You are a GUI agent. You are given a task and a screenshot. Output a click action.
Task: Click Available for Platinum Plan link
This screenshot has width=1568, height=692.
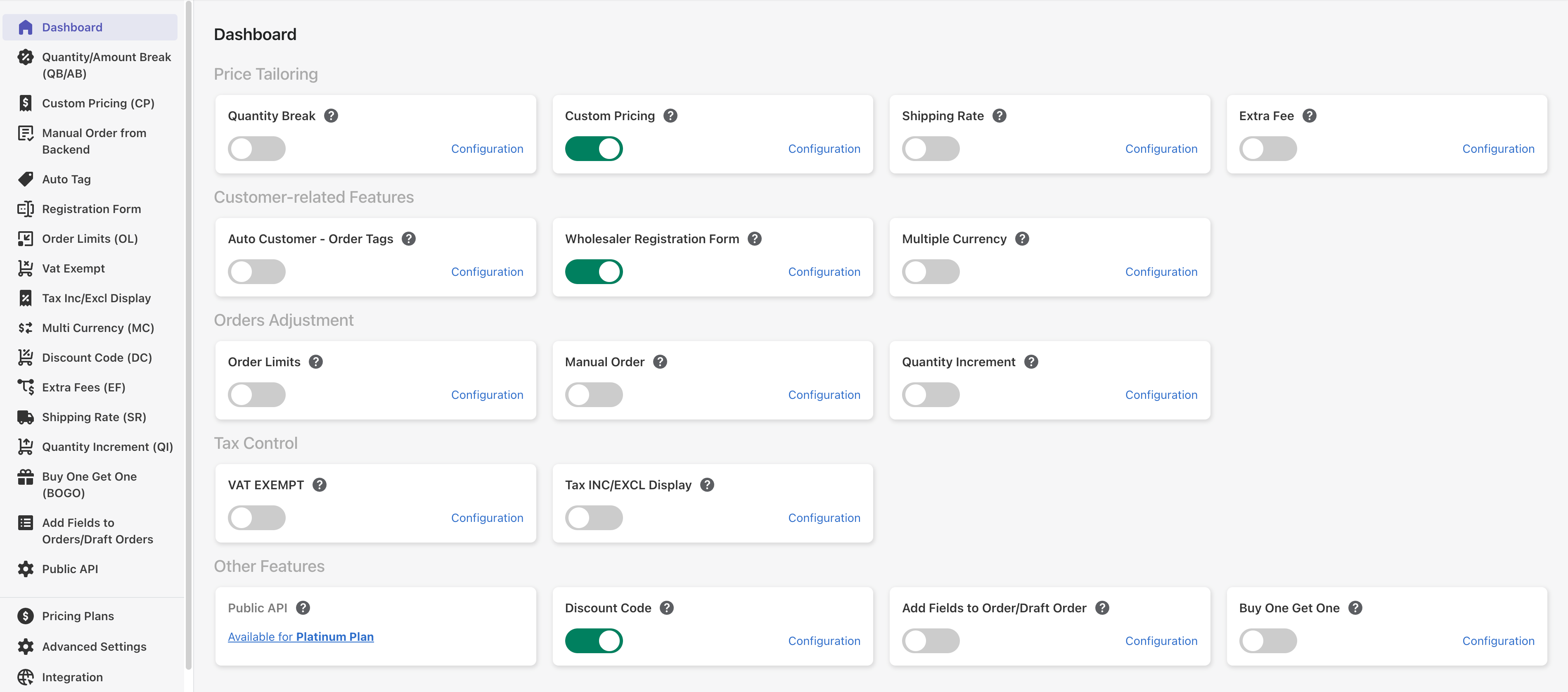[301, 637]
